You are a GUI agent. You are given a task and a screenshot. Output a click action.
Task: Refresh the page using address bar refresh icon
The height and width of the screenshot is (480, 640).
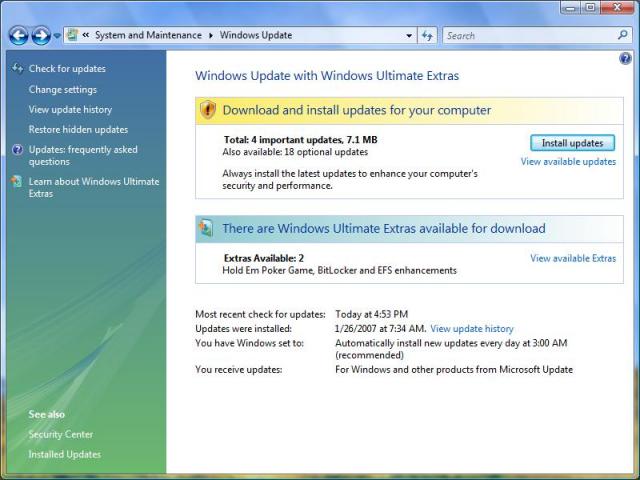tap(427, 36)
